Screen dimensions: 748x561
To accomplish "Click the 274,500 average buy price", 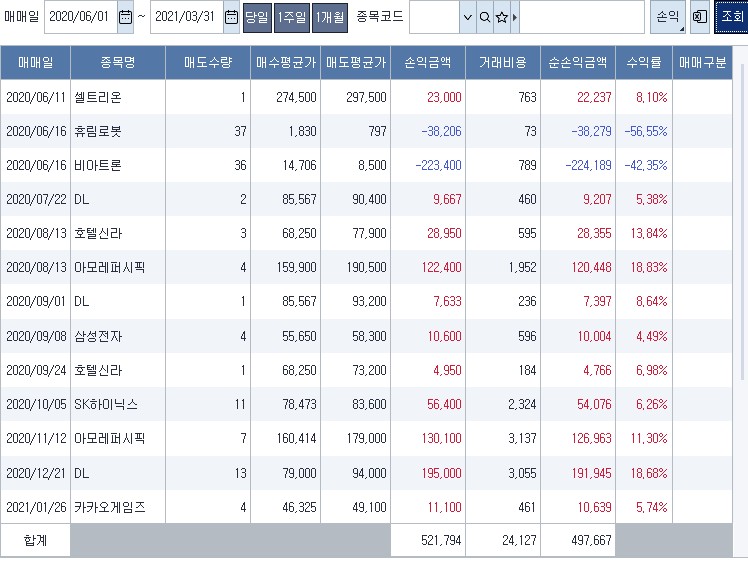I will coord(296,97).
